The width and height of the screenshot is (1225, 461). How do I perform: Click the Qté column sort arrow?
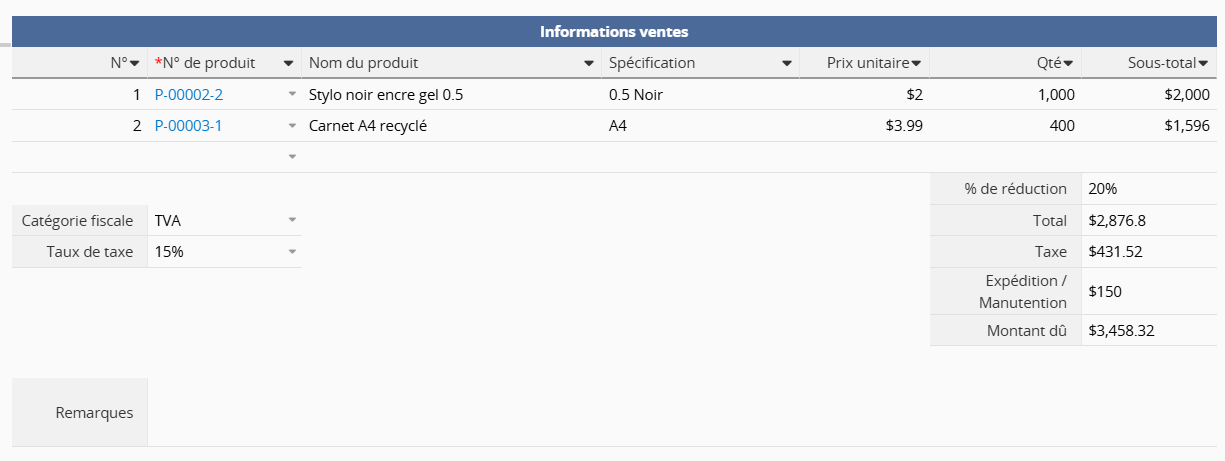(x=1068, y=64)
